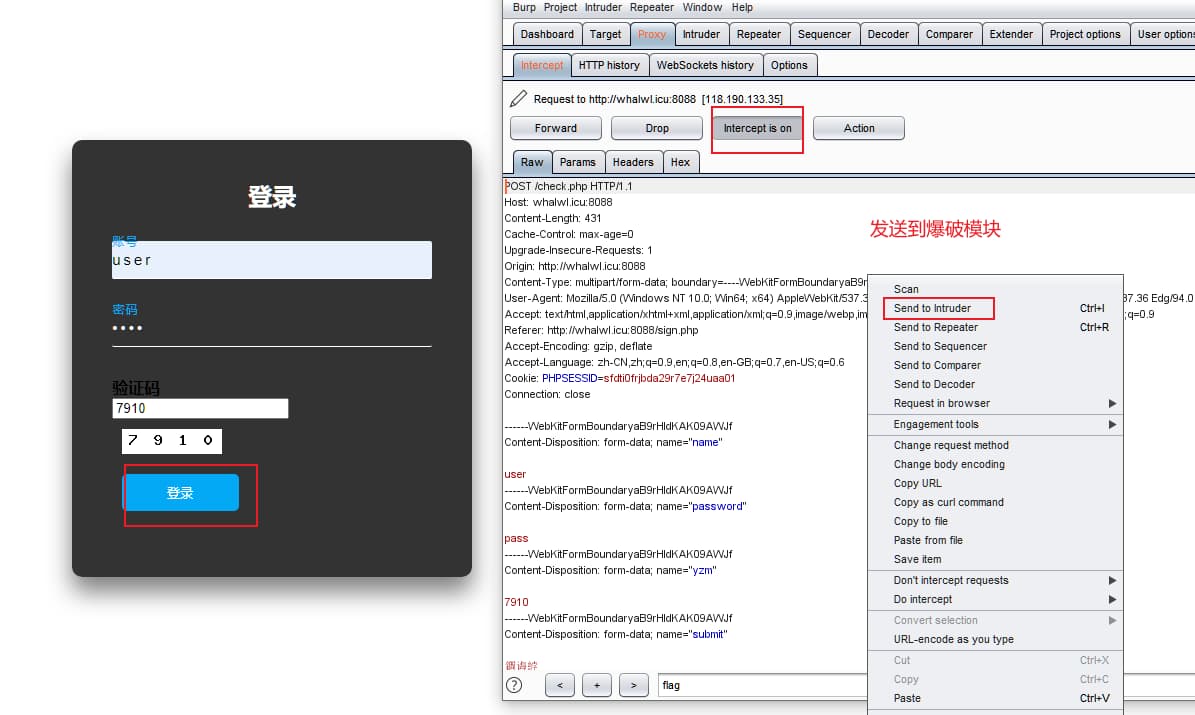This screenshot has height=715, width=1195.
Task: Open the proxy Options sub-tab
Action: click(789, 65)
